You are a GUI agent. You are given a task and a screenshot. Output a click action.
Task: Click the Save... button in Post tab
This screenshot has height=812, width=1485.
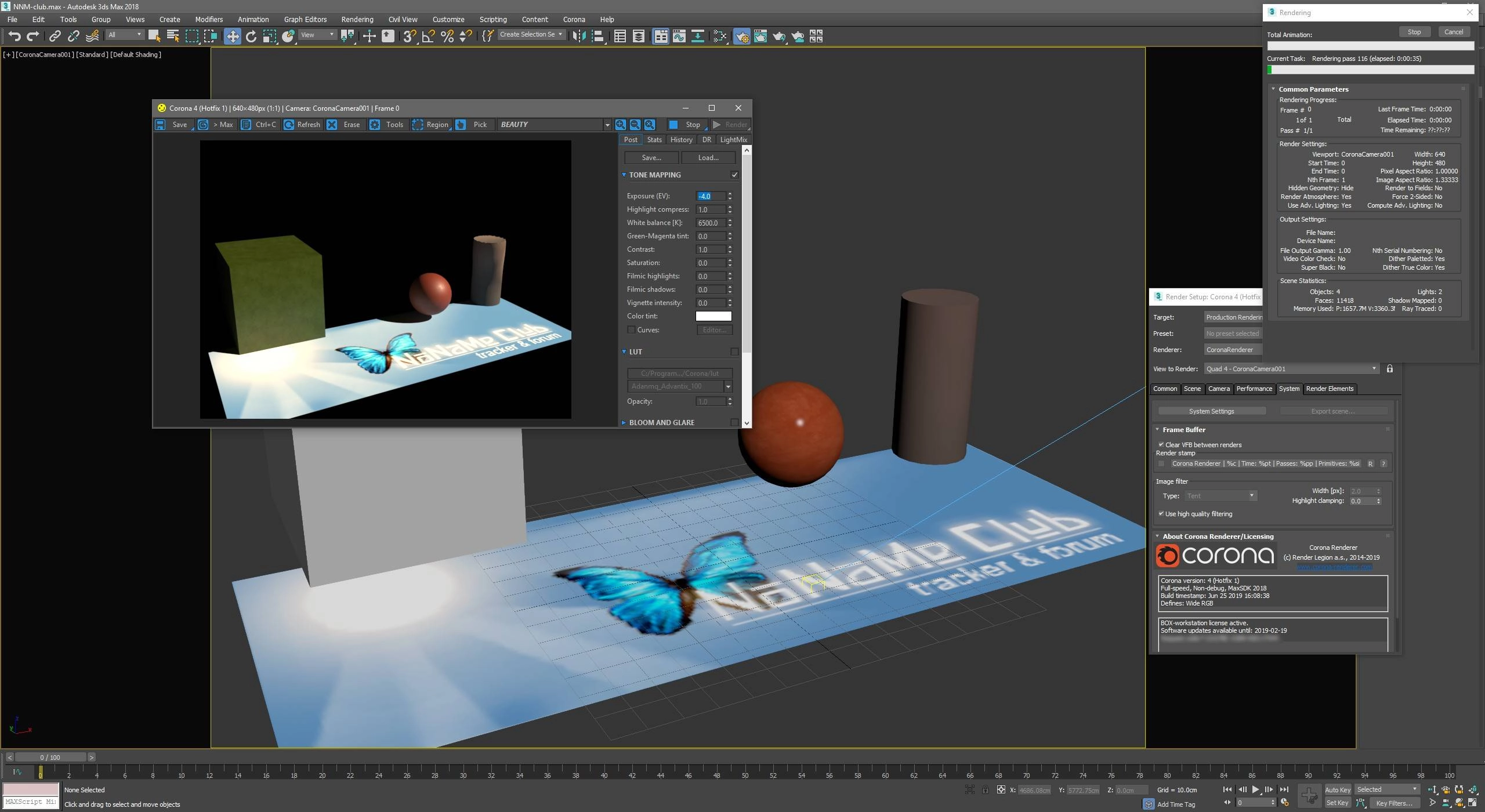651,158
